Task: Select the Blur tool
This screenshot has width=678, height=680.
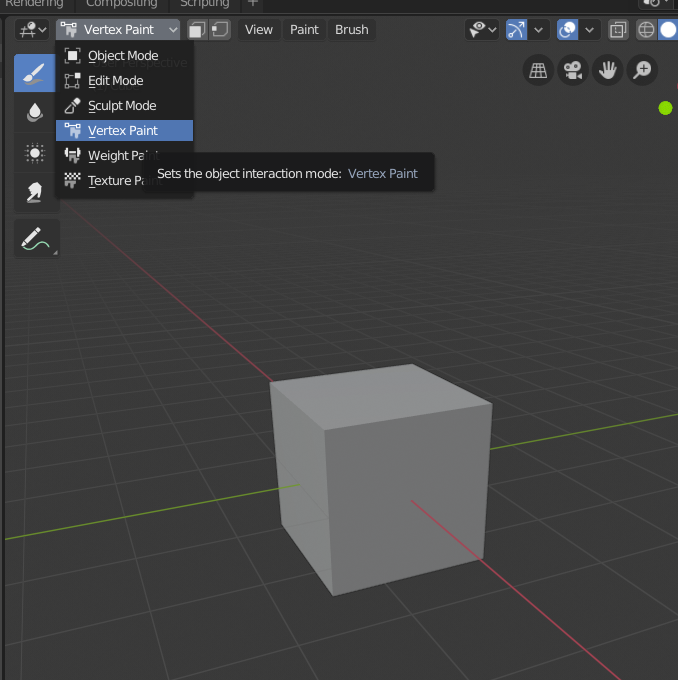Action: [35, 113]
